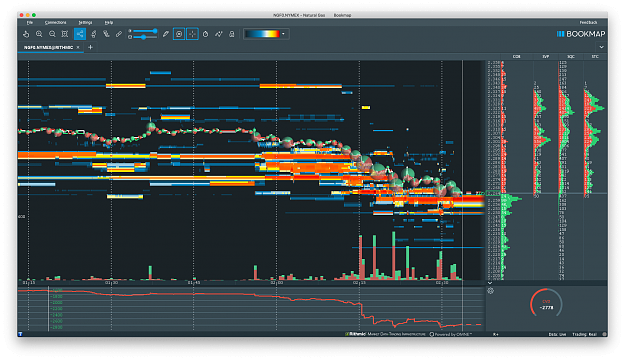Toggle the highlighted share/connections icon
Screen dimensions: 625x360
(80, 34)
